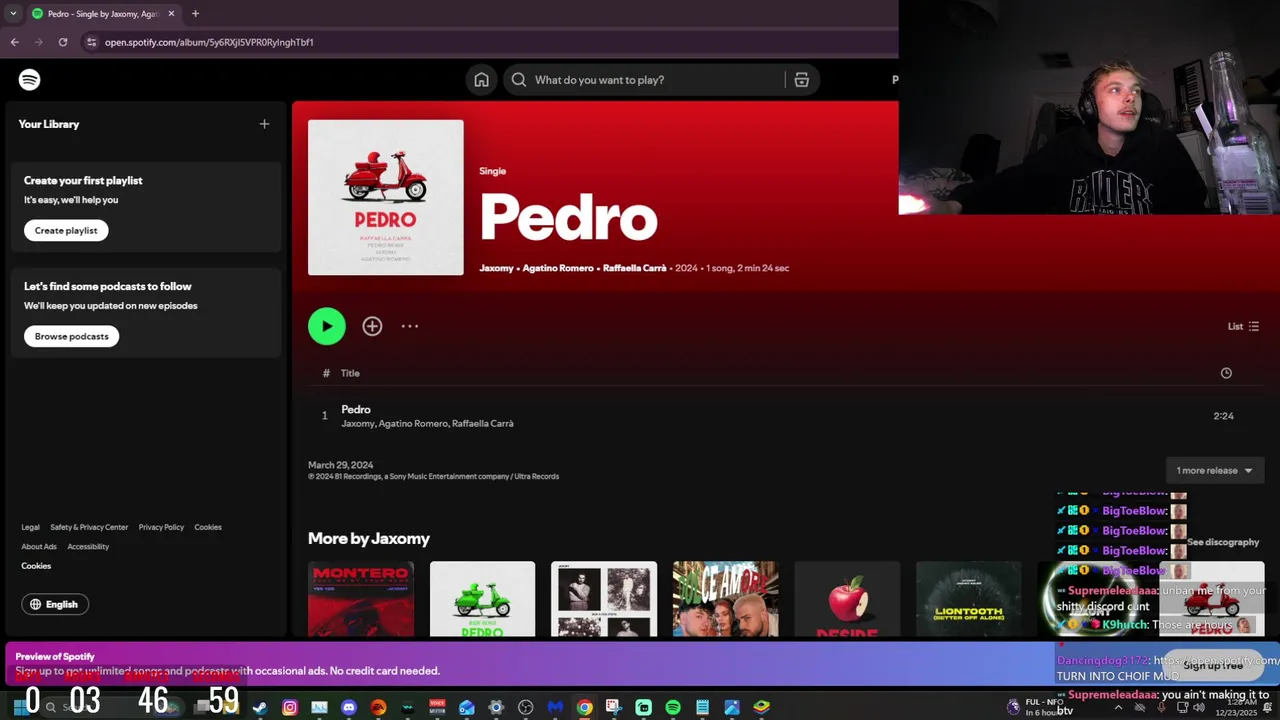Click Jaxomy in the track row artists
The height and width of the screenshot is (720, 1280).
357,423
